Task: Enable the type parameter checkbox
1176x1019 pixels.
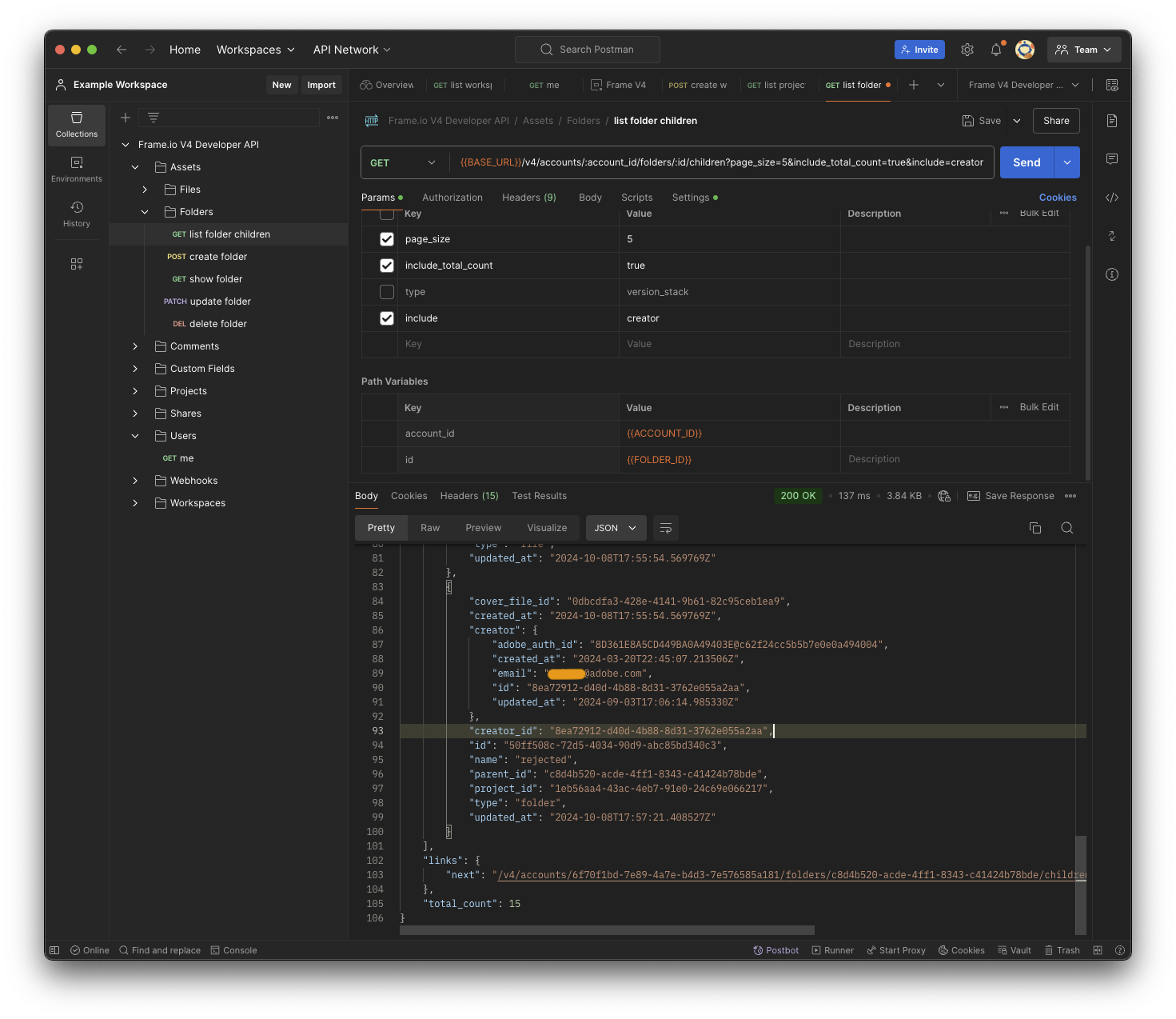Action: tap(387, 292)
